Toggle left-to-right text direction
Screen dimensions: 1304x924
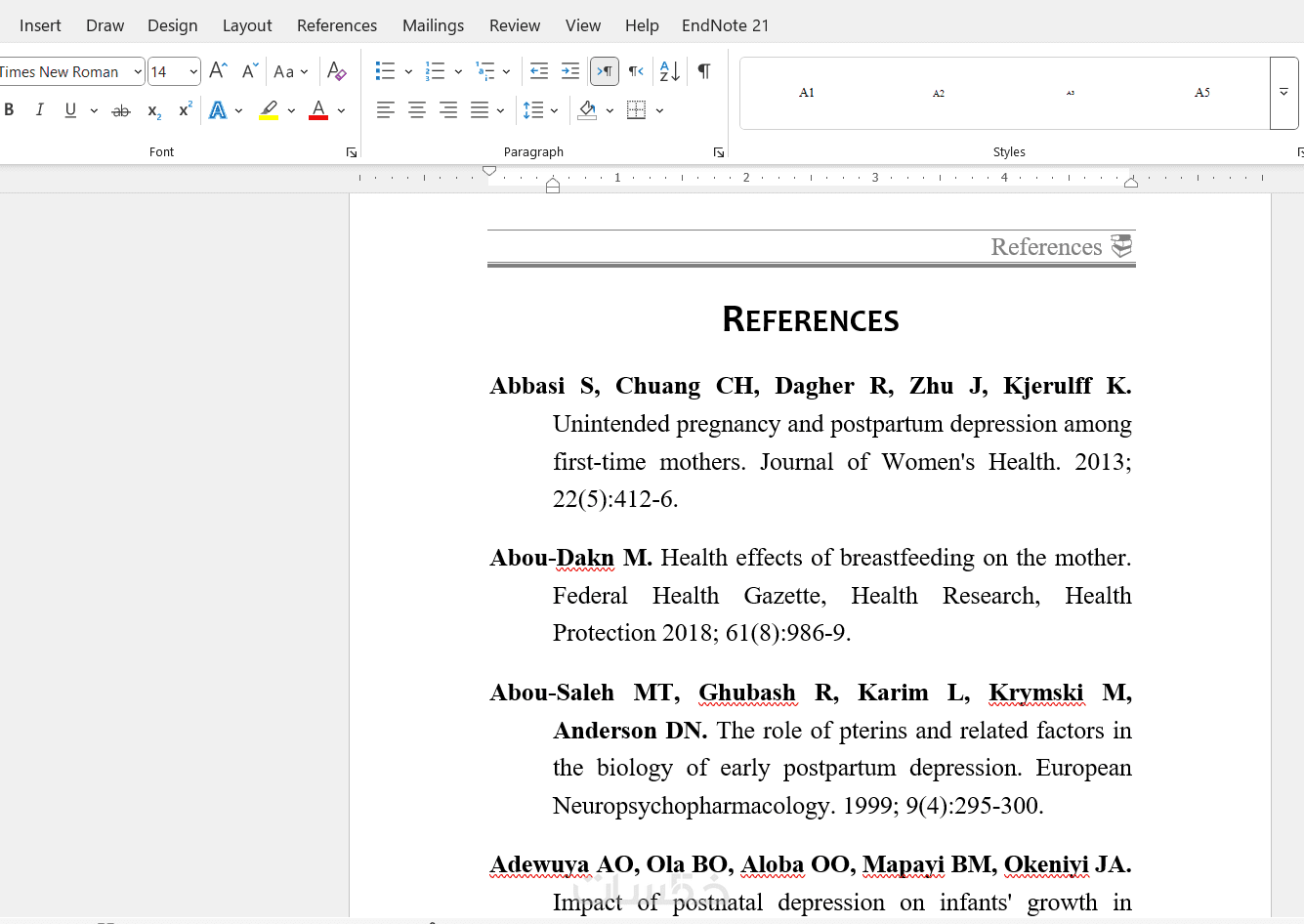point(605,71)
